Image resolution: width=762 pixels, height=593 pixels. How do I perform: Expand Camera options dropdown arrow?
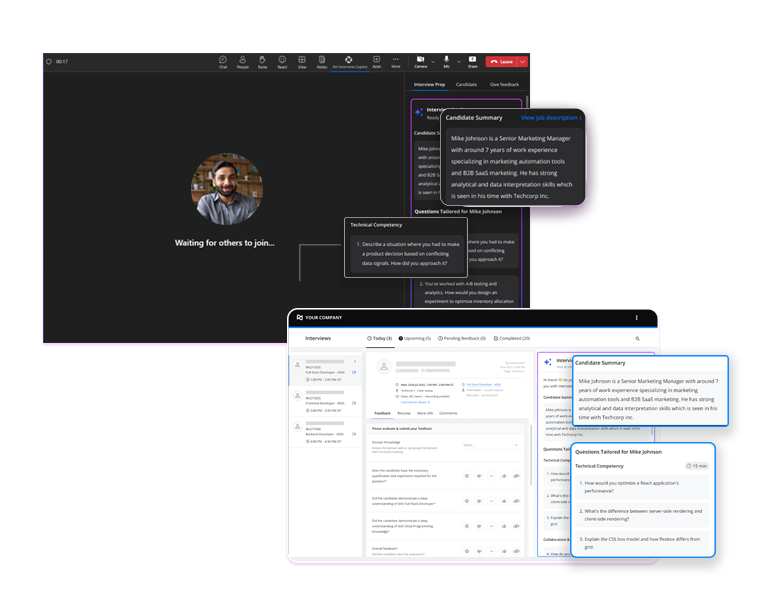433,62
